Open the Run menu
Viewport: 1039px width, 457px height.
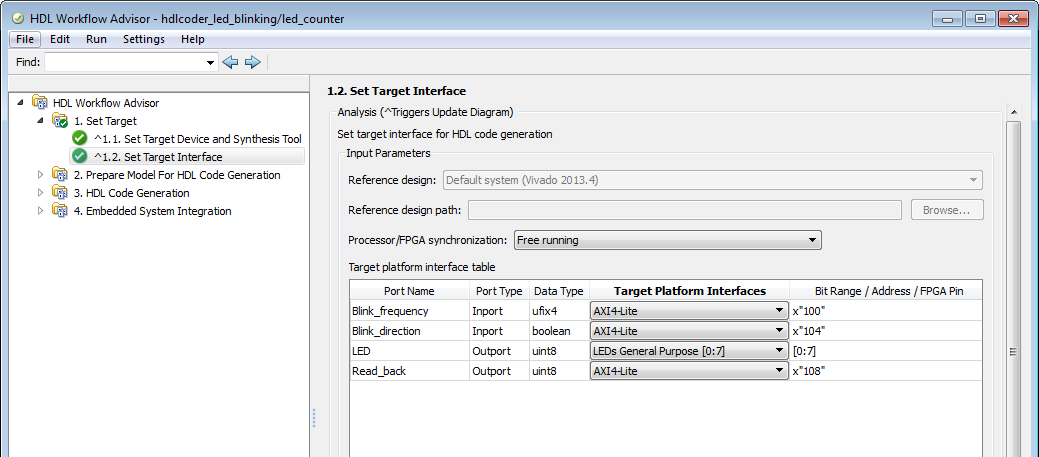pos(96,39)
